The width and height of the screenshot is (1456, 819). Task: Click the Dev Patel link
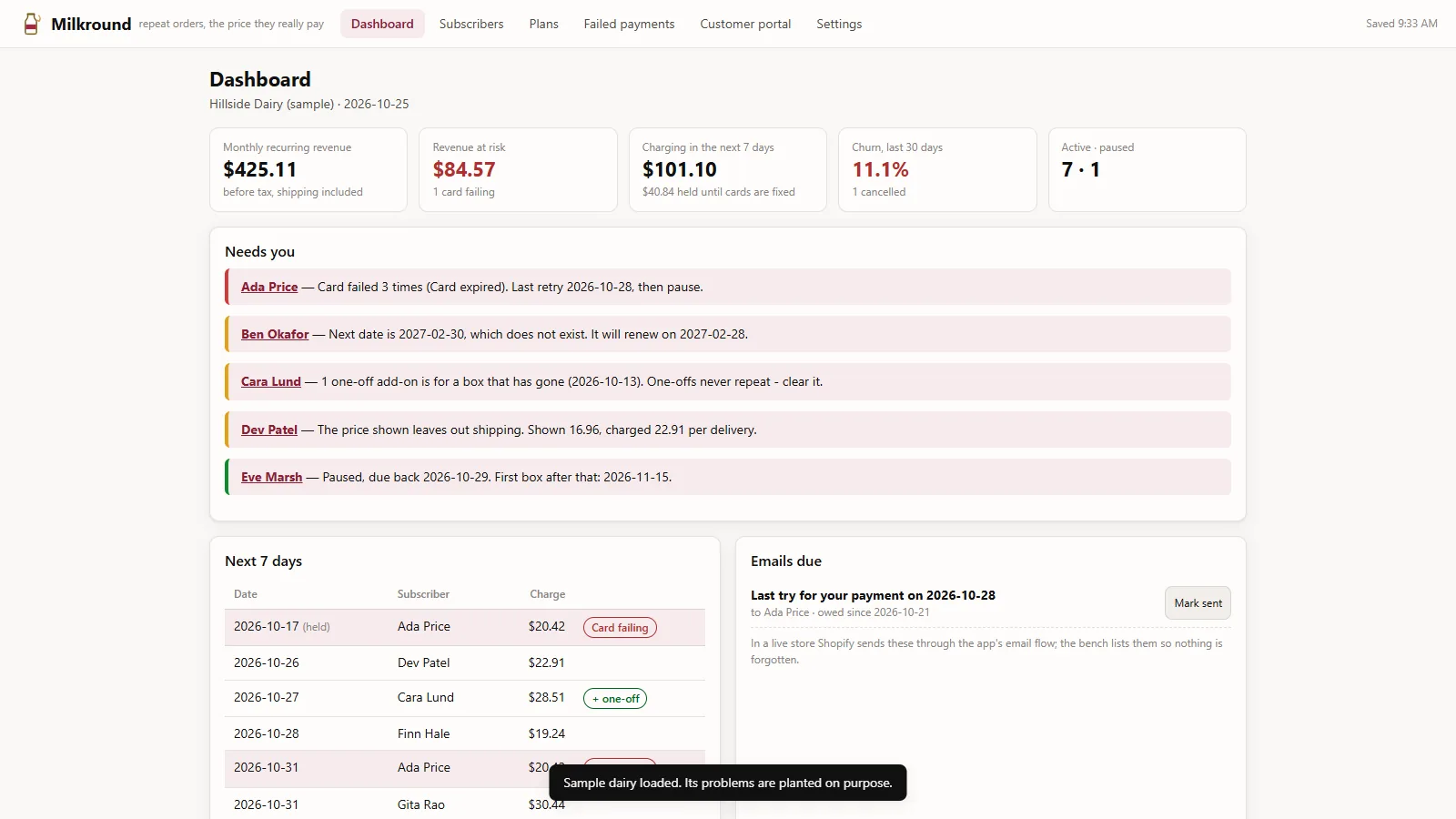[x=269, y=430]
